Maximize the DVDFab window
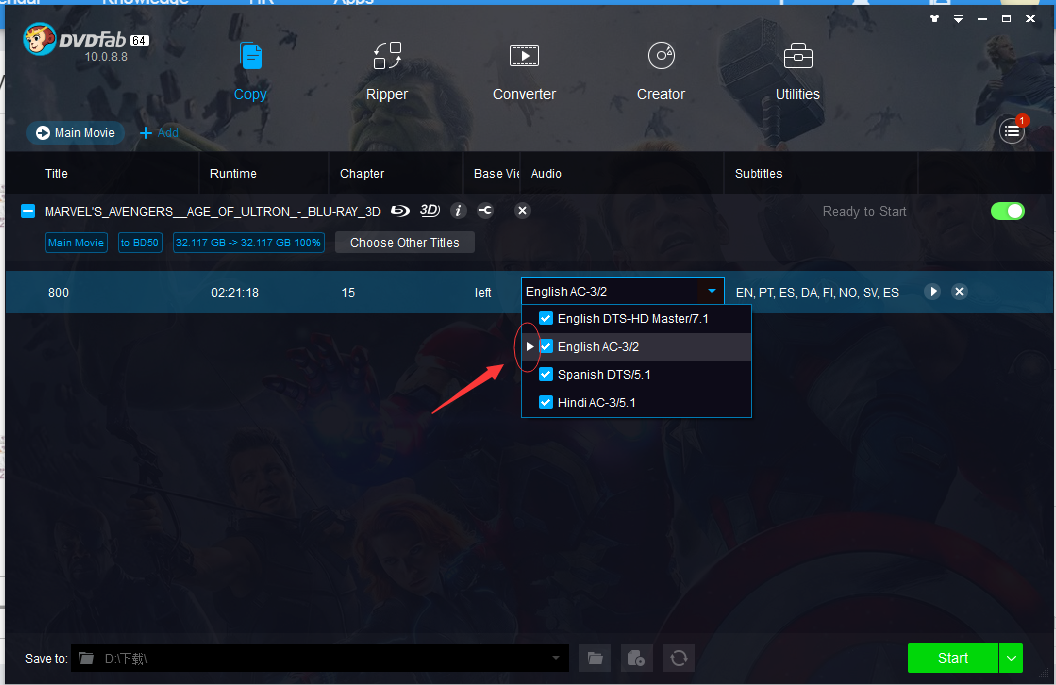Screen dimensions: 1056x685 pyautogui.click(x=1006, y=19)
